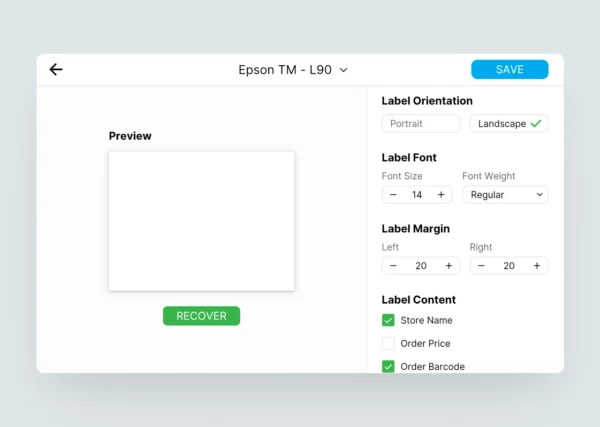Select Portrait orientation

click(420, 124)
